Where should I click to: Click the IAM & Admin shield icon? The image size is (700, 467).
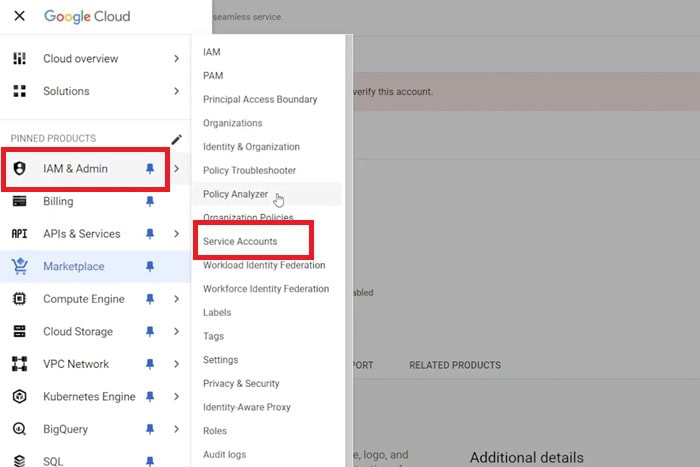coord(19,169)
